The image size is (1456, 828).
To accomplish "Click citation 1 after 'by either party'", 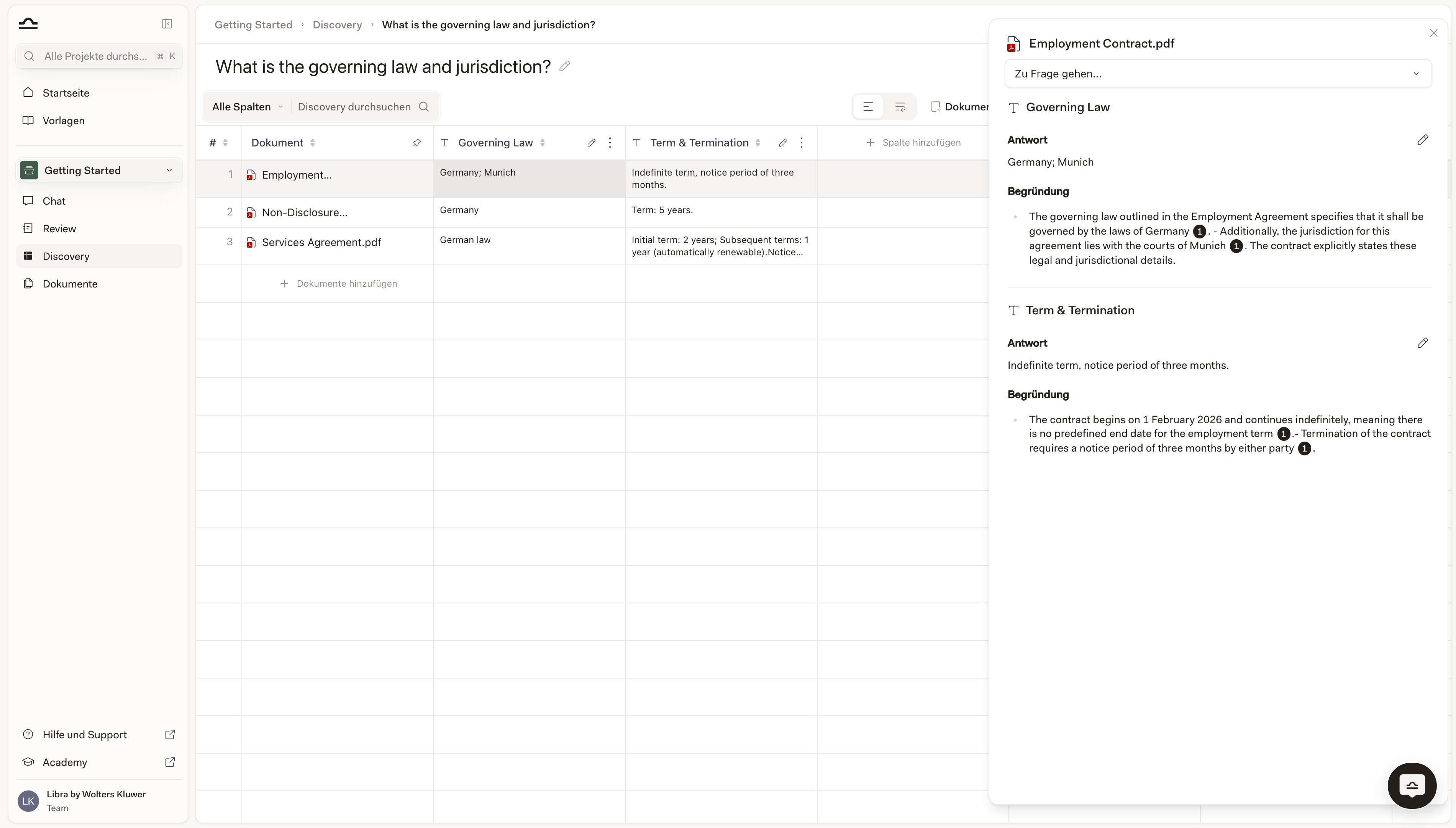I will 1304,449.
